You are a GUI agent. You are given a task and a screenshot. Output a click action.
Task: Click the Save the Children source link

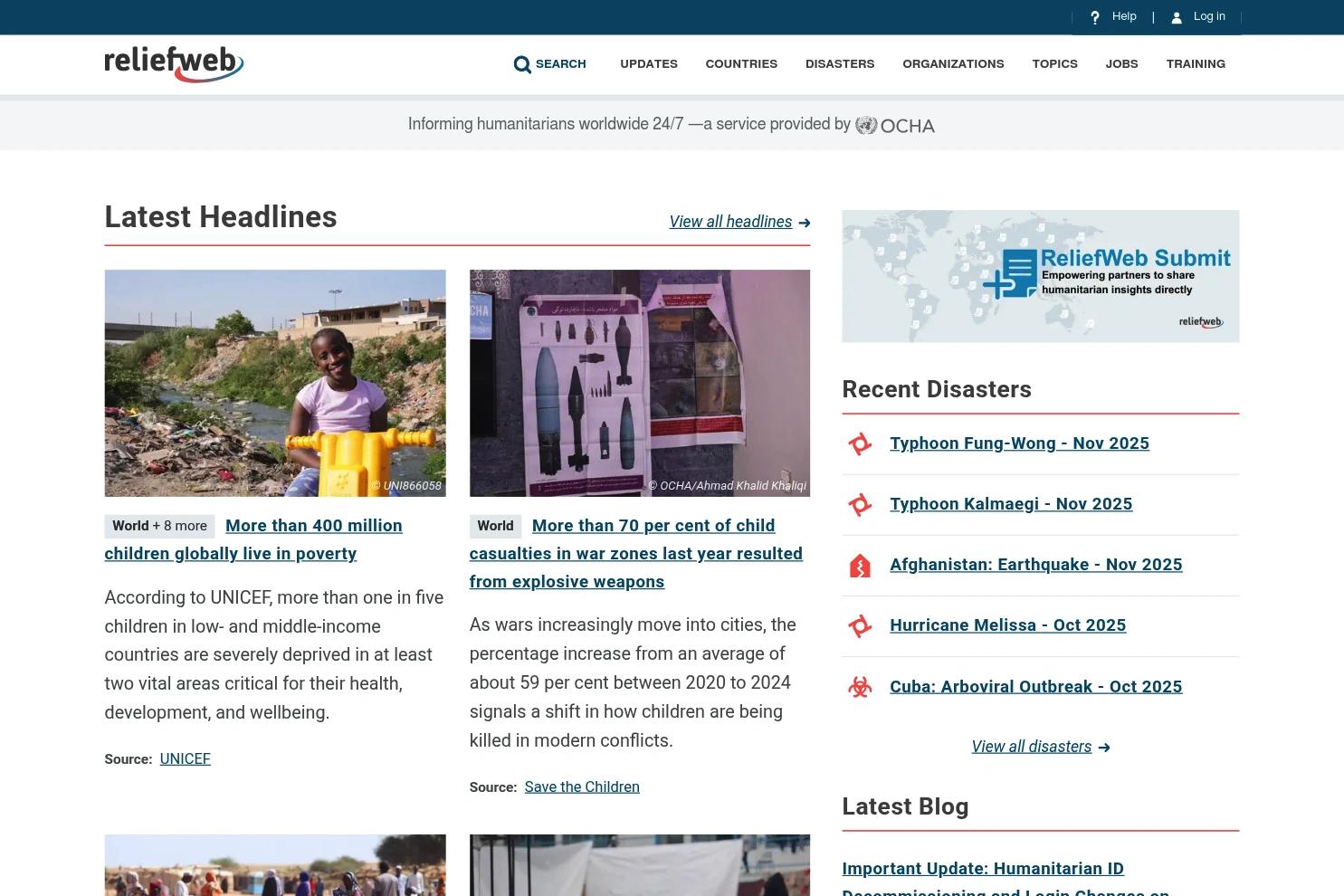click(582, 787)
